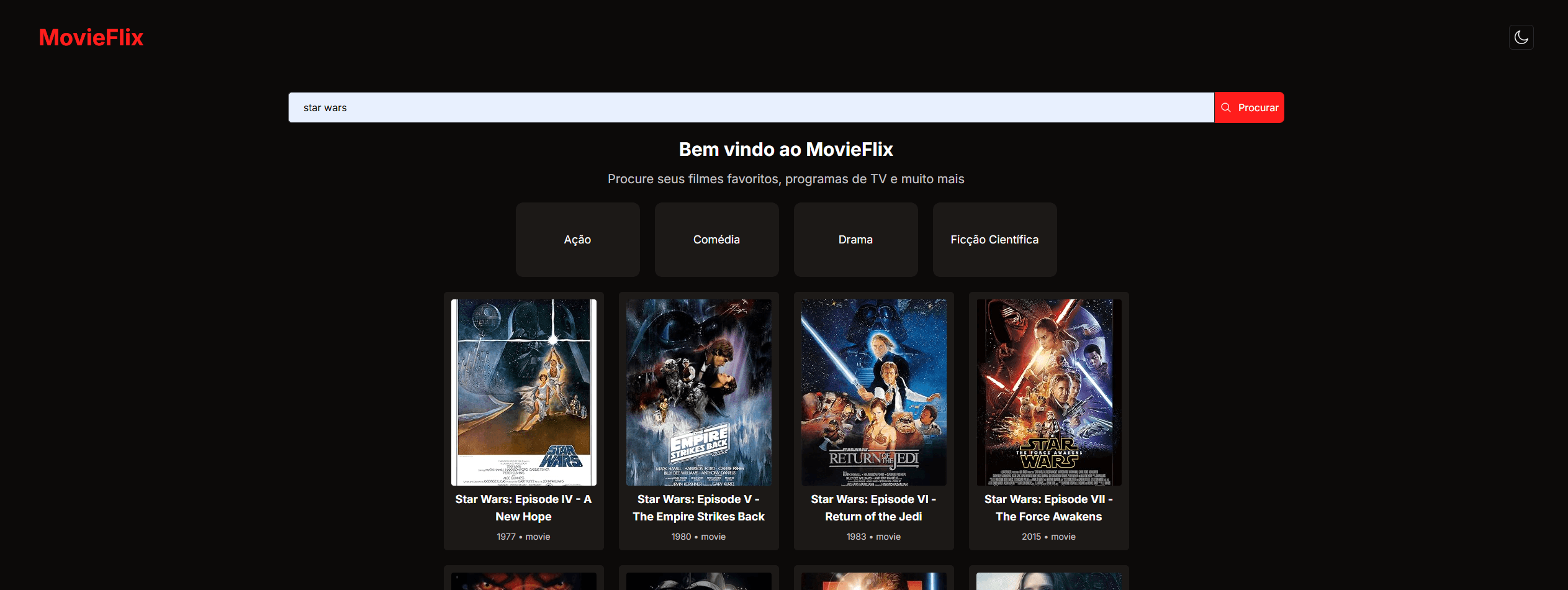
Task: Toggle dark mode with the moon icon
Action: coord(1521,37)
